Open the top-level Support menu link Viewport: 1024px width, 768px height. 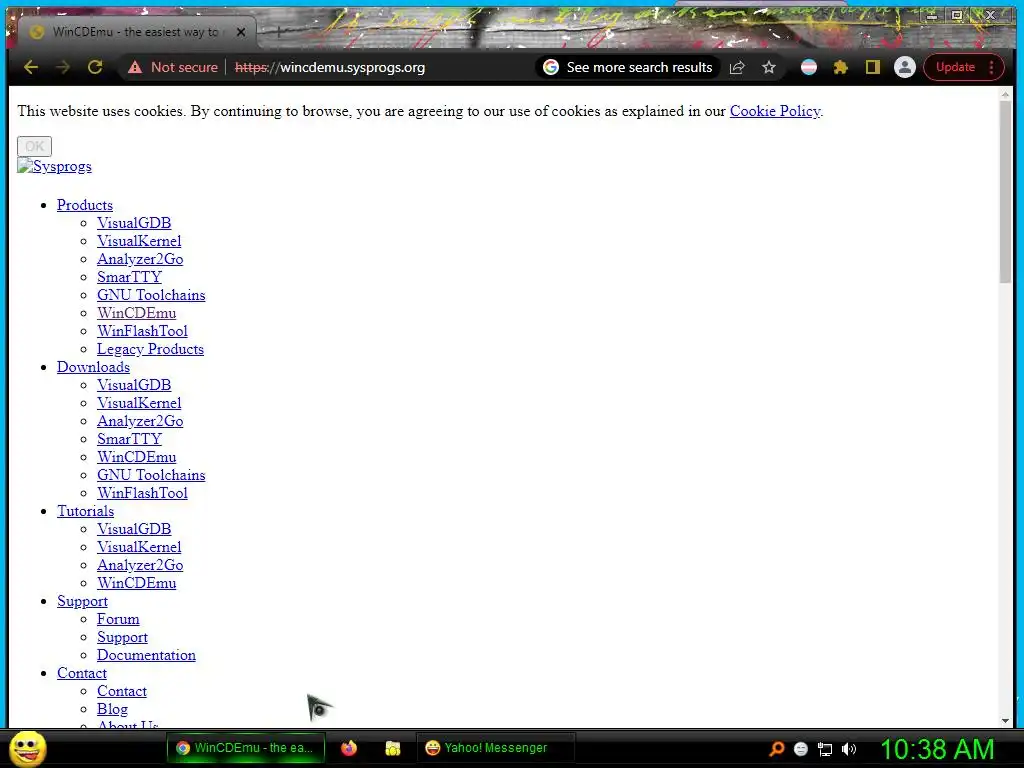[x=82, y=601]
